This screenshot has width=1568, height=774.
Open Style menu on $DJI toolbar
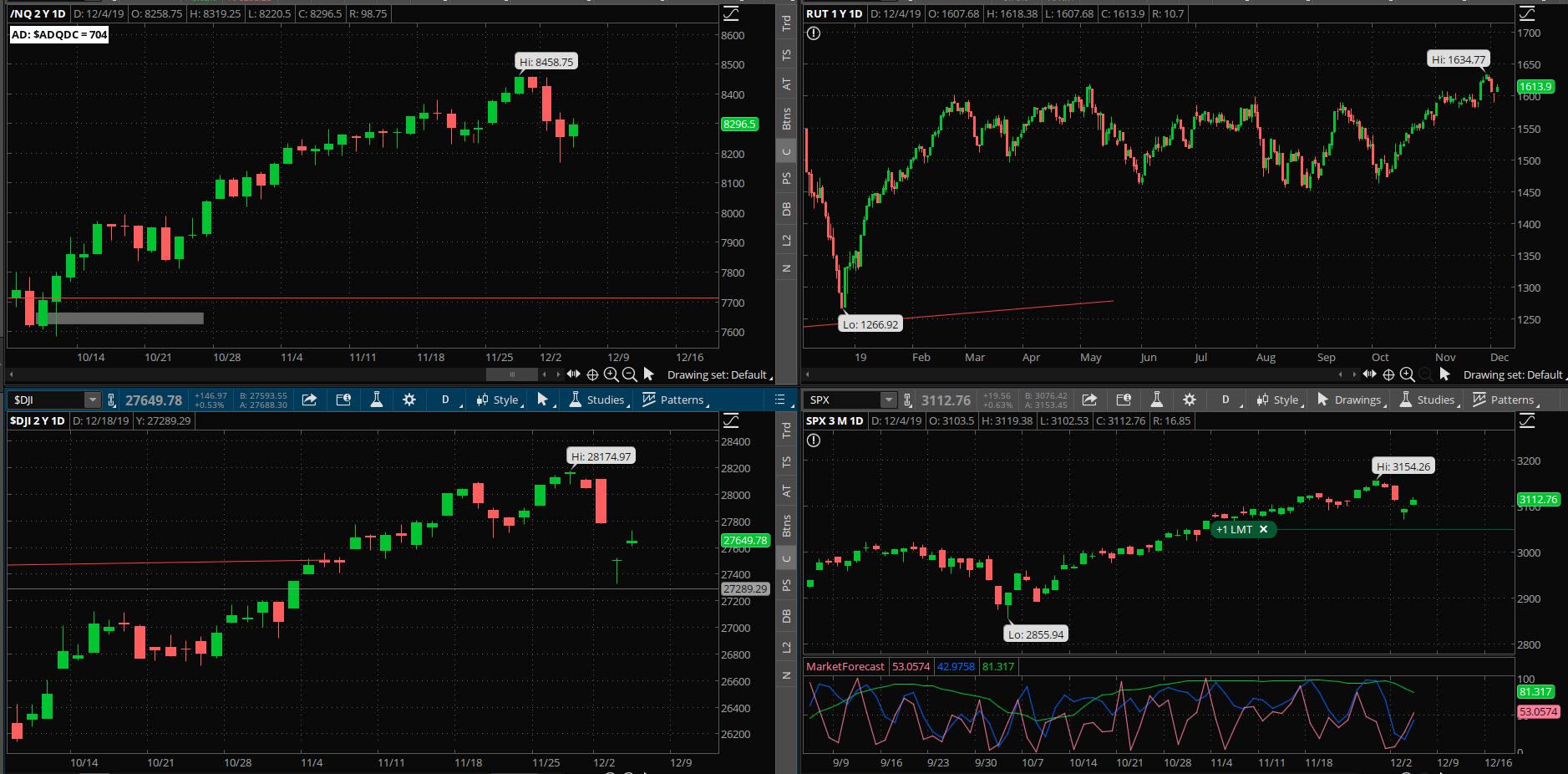(499, 400)
